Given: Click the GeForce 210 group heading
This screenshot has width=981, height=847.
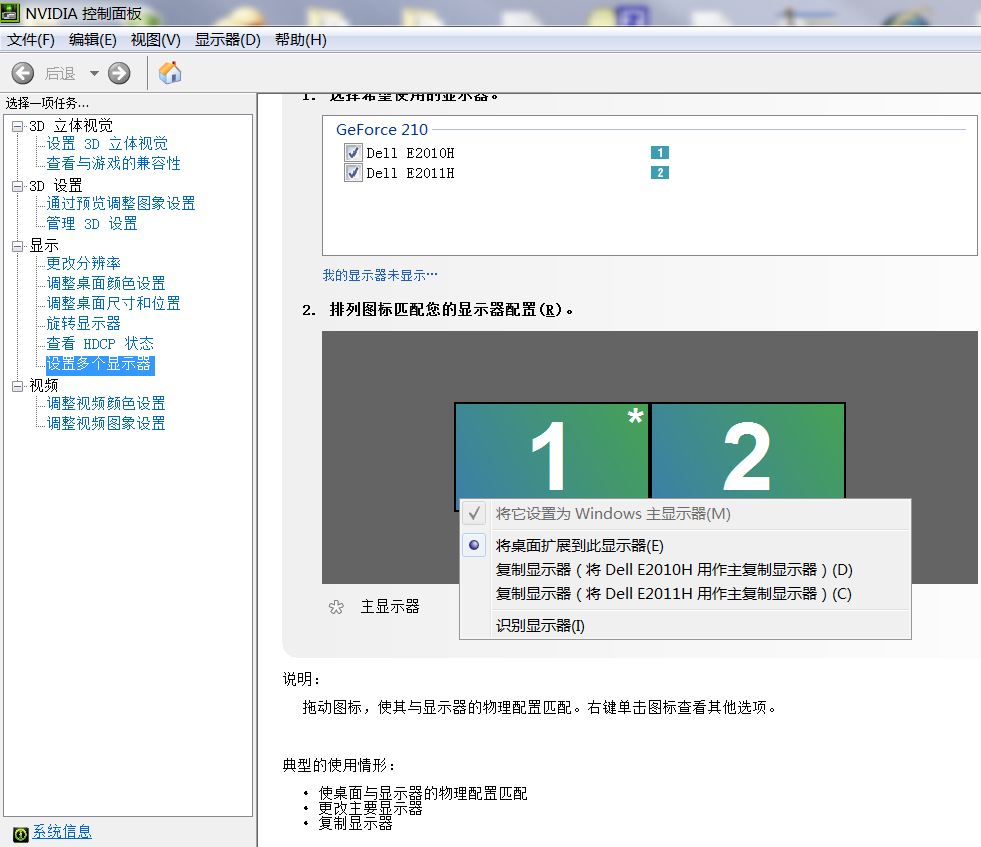Looking at the screenshot, I should coord(382,129).
